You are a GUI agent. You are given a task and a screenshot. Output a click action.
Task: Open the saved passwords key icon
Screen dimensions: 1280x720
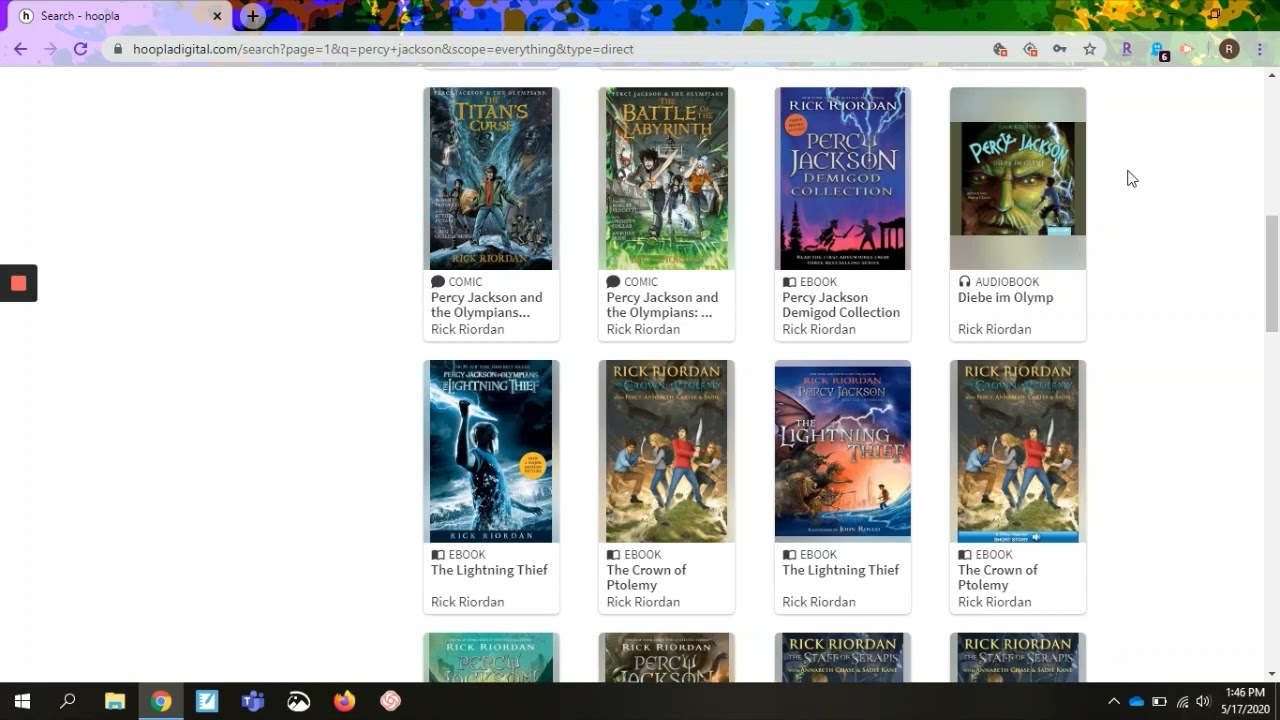point(1059,49)
